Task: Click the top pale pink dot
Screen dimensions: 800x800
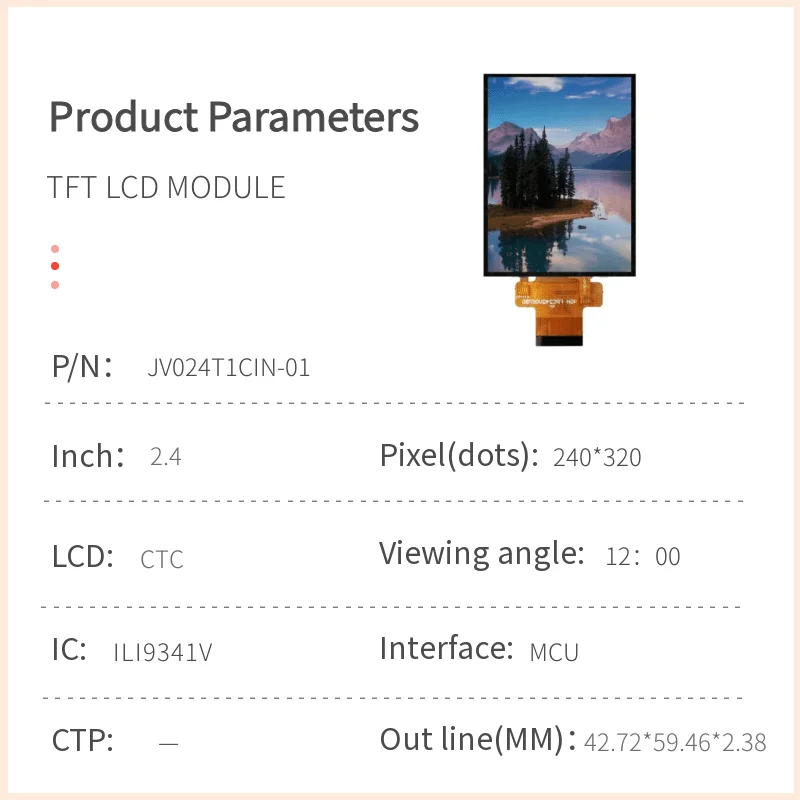Action: coord(55,249)
